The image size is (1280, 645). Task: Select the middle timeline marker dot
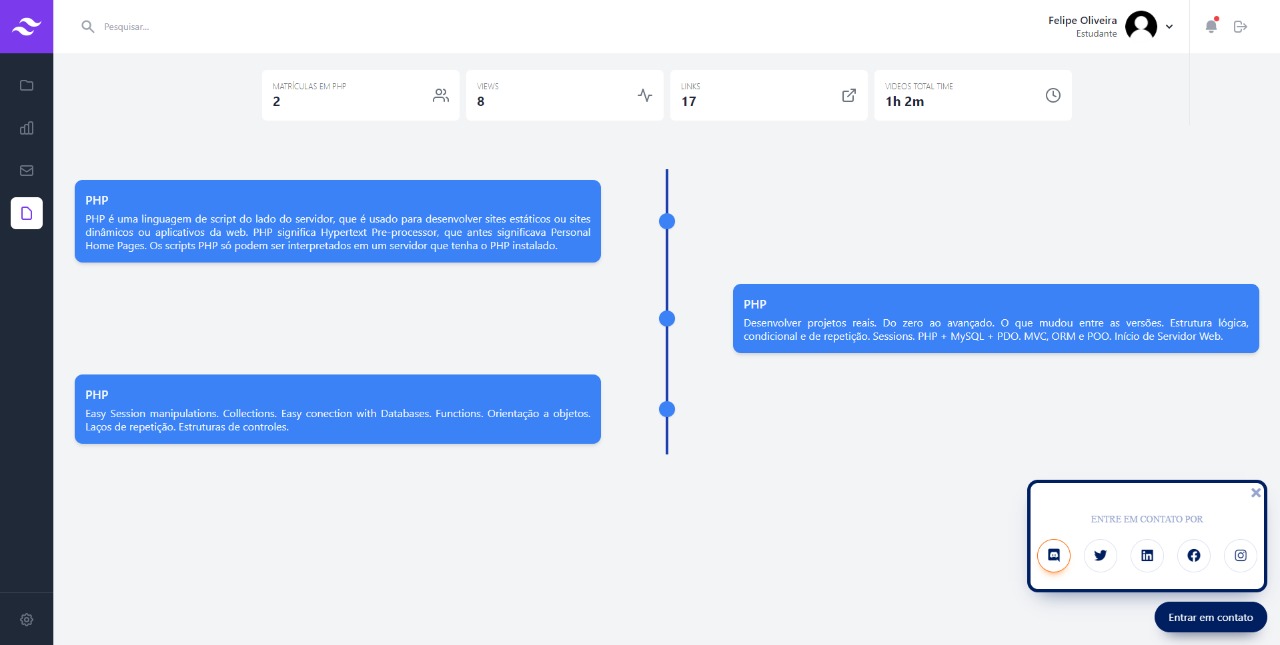667,318
